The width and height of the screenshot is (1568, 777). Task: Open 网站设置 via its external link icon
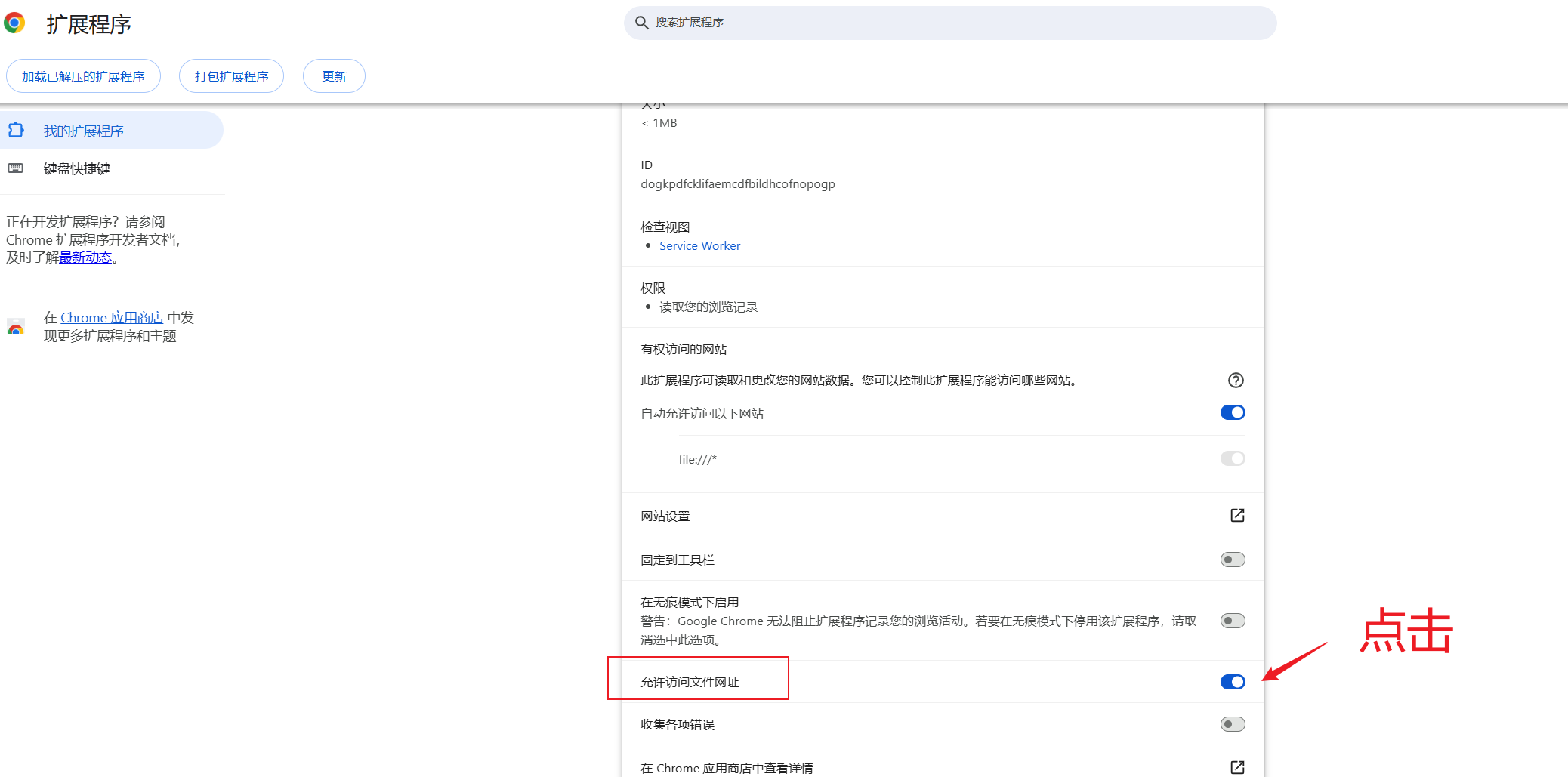pos(1236,516)
